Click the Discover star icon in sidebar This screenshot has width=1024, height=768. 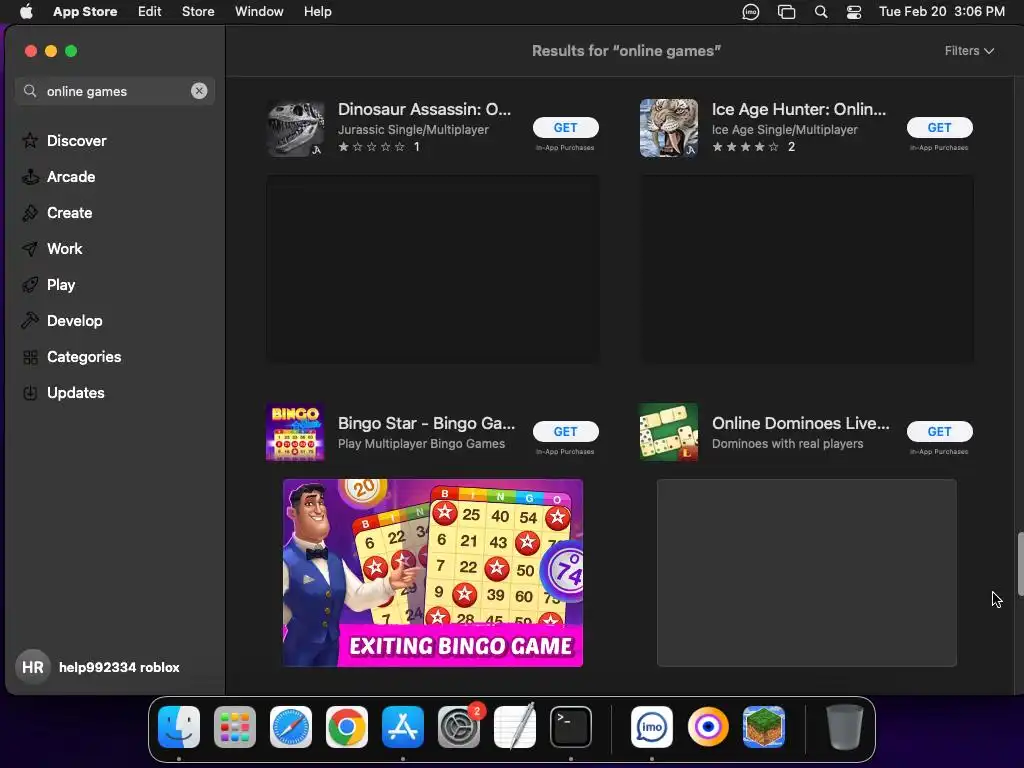(30, 140)
